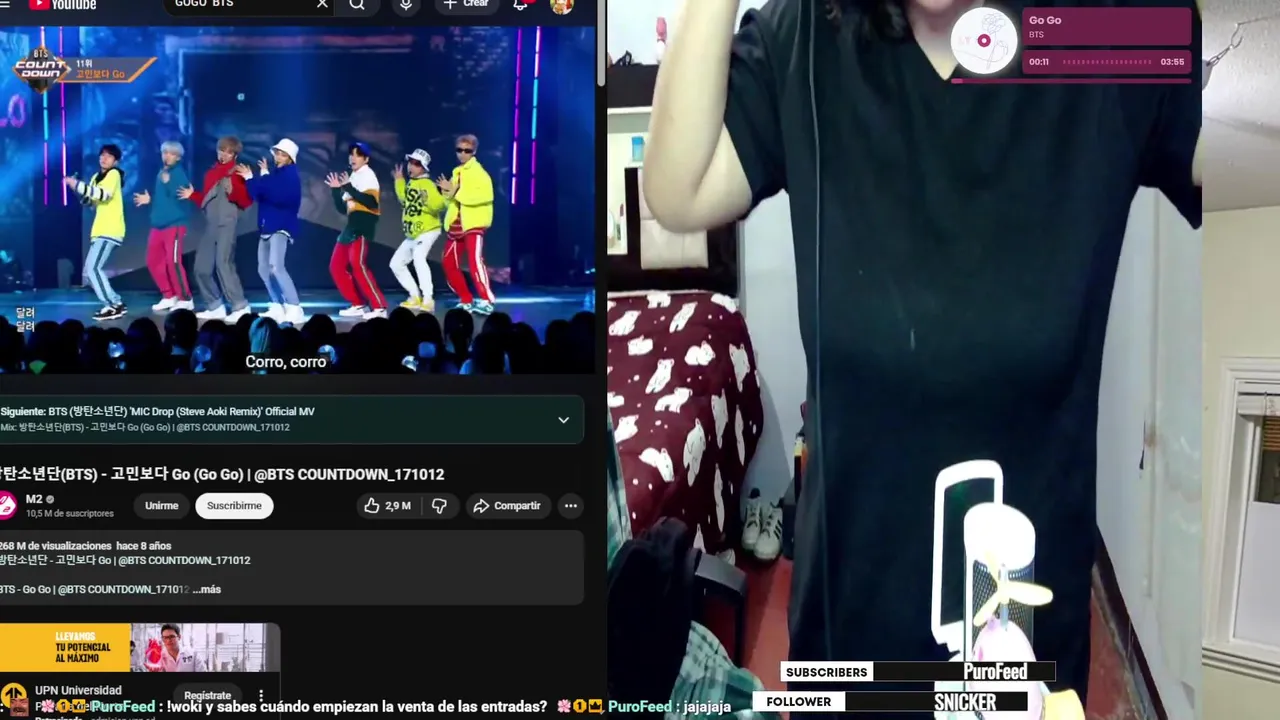
Task: Click the Suscribirme button
Action: pos(234,506)
